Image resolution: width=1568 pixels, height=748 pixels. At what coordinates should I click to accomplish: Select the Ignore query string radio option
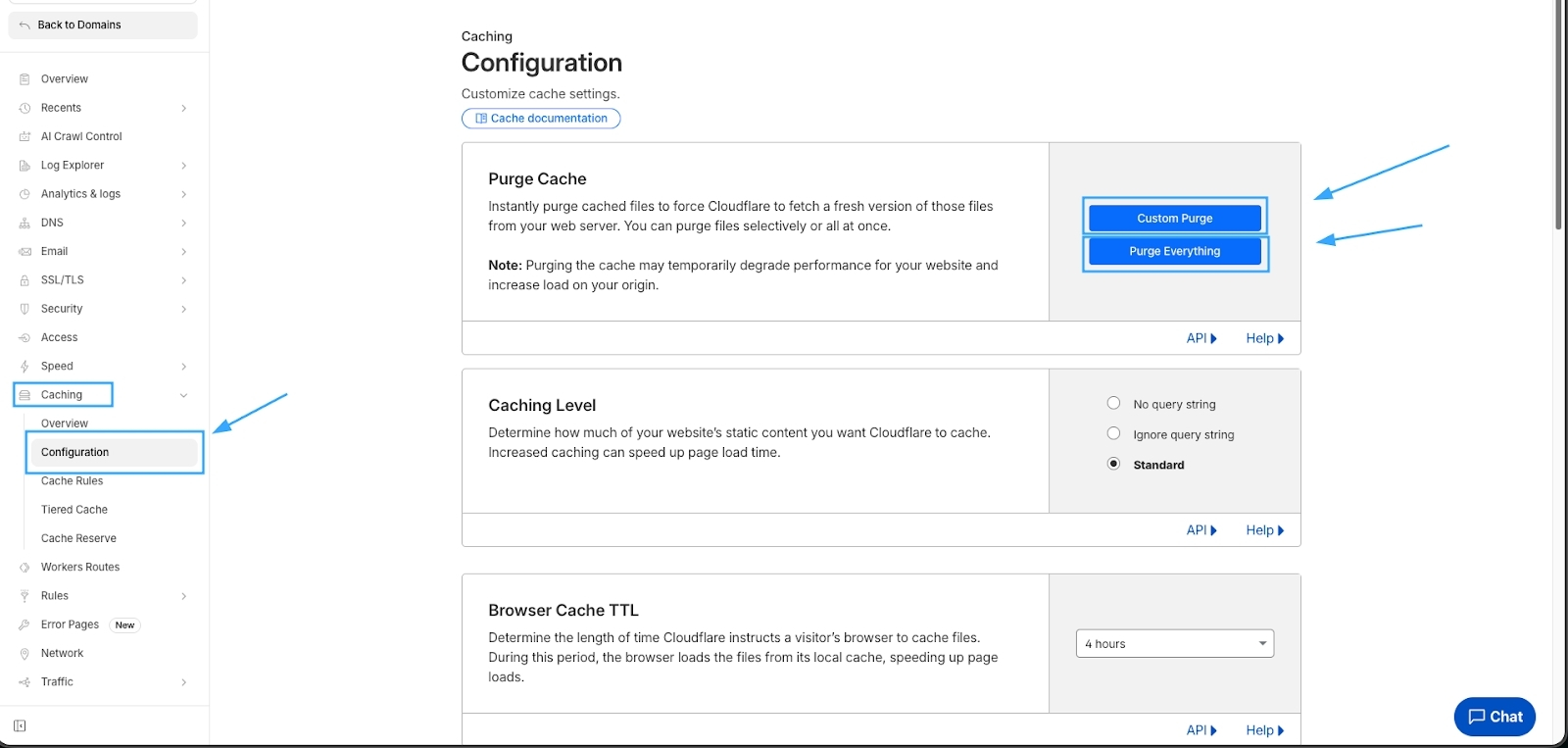point(1113,433)
